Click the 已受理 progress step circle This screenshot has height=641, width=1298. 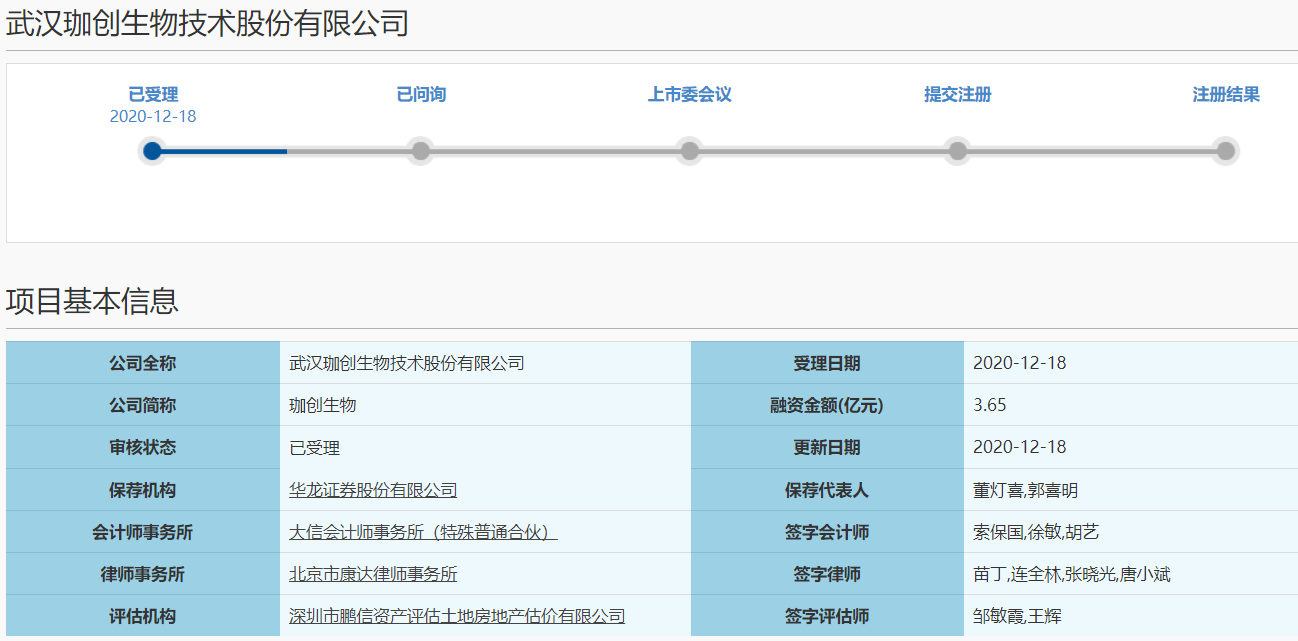coord(152,151)
